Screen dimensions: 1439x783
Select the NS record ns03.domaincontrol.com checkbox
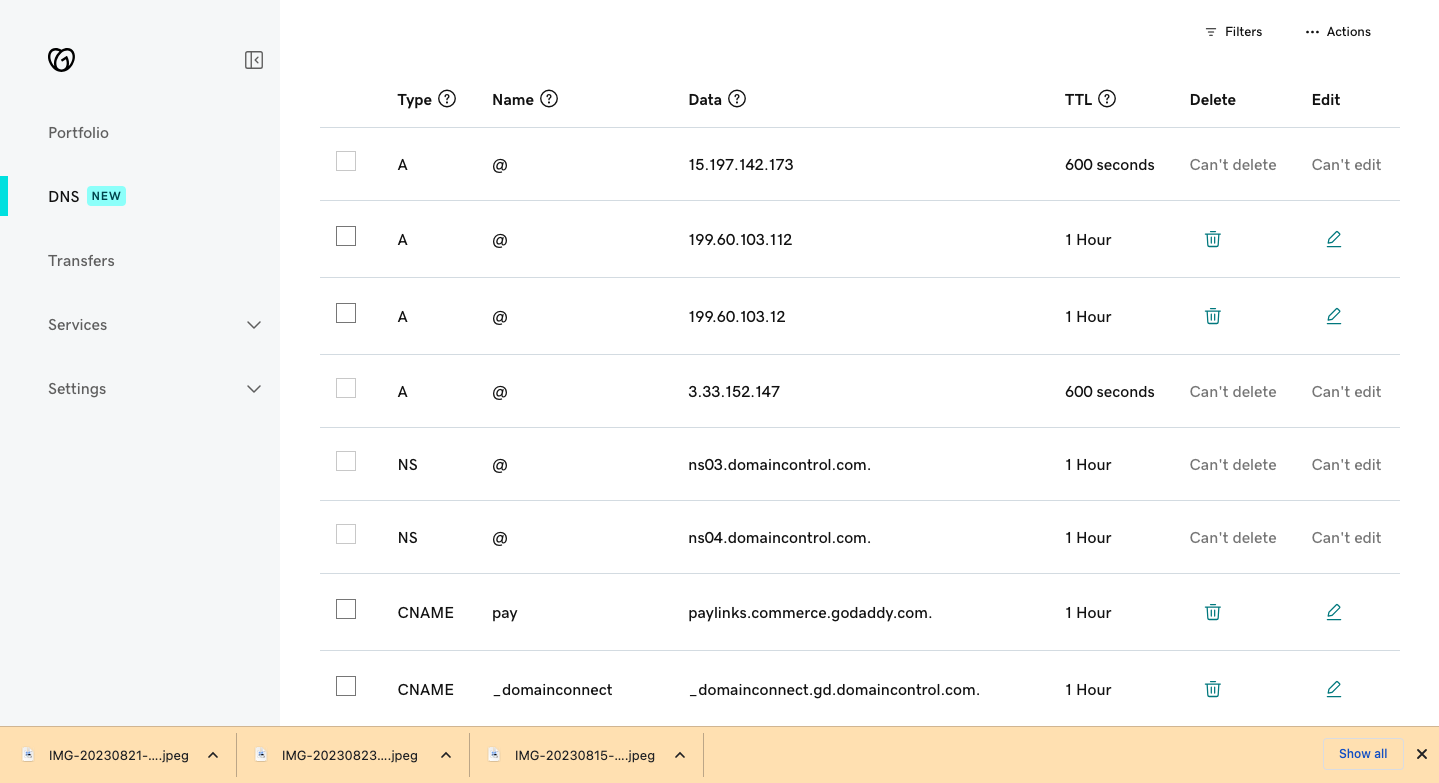tap(345, 461)
